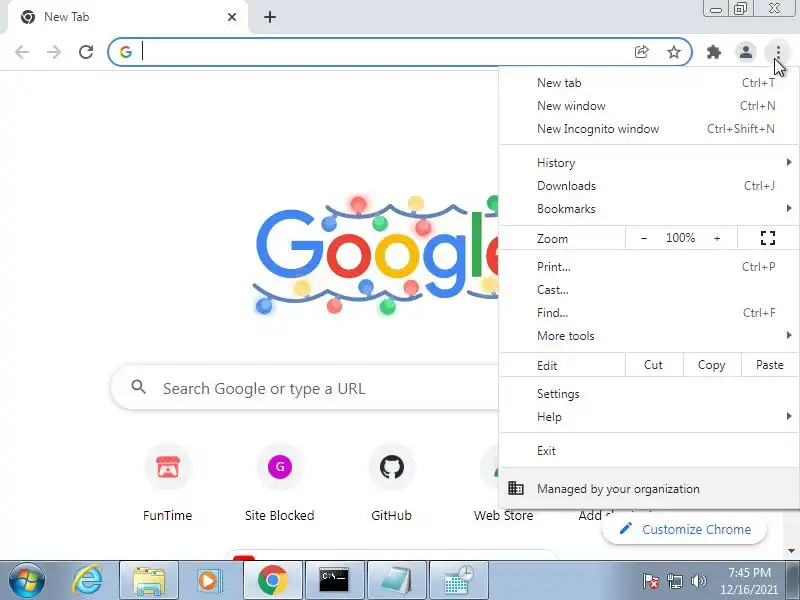Open Settings from the menu

coord(649,394)
